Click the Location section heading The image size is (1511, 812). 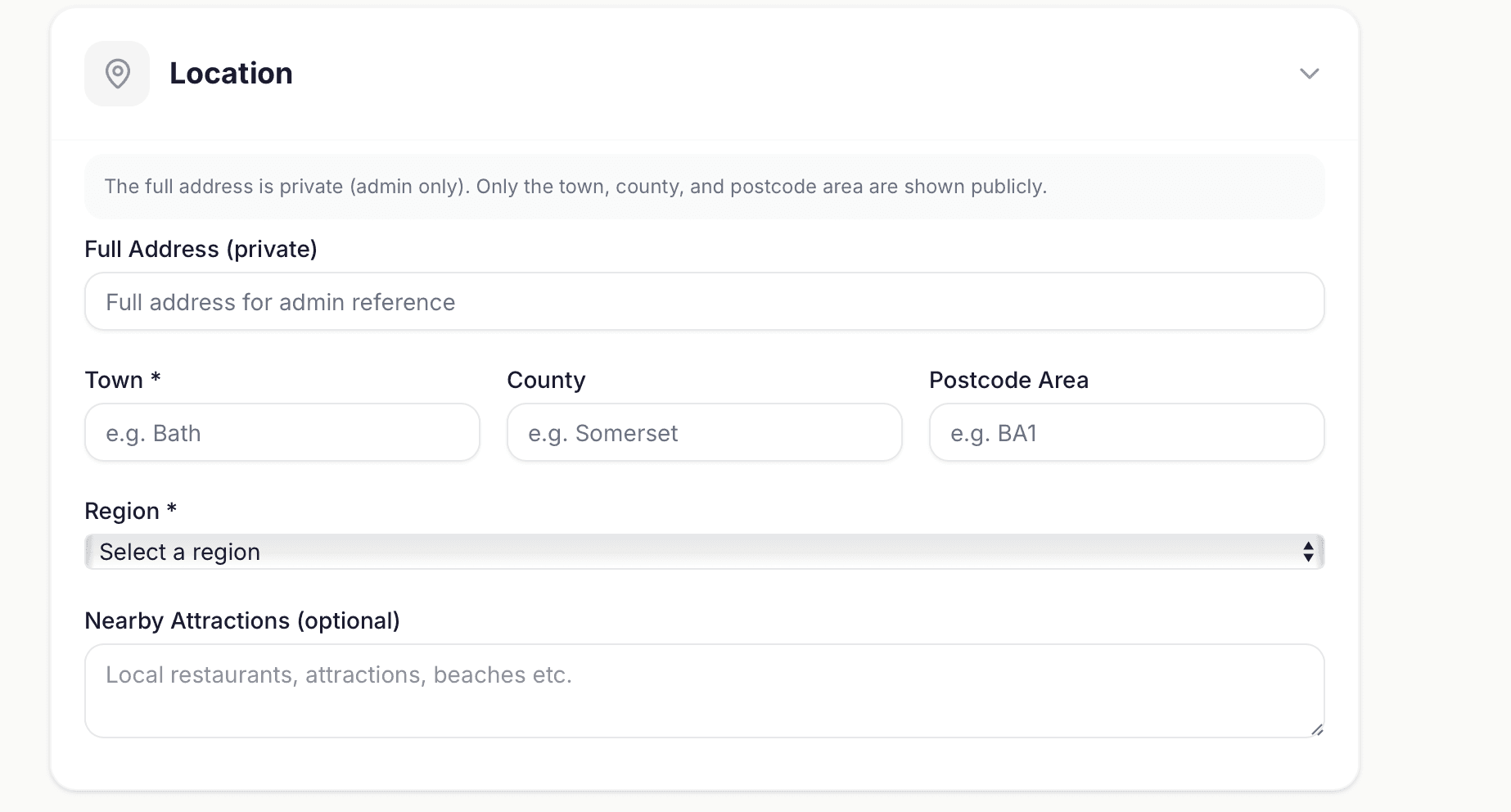click(x=231, y=74)
